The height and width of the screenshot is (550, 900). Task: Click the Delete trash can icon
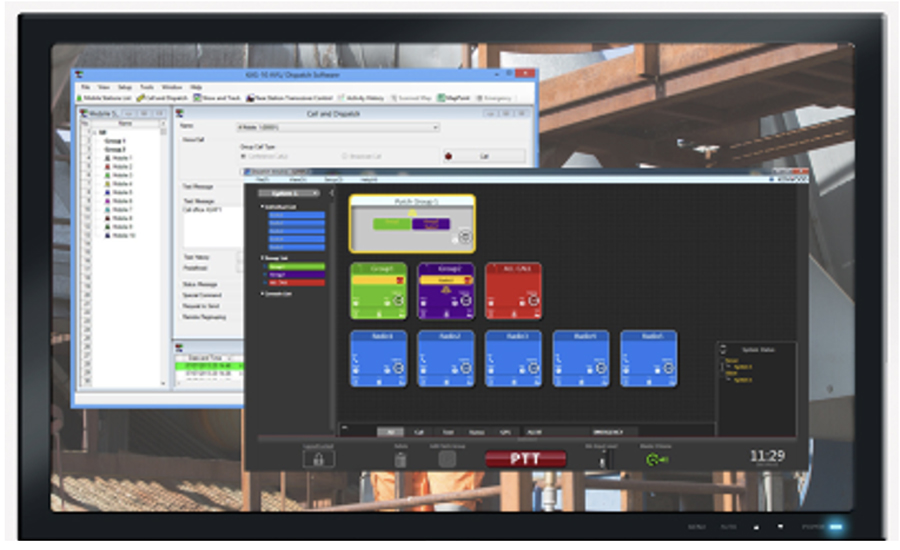pyautogui.click(x=400, y=459)
